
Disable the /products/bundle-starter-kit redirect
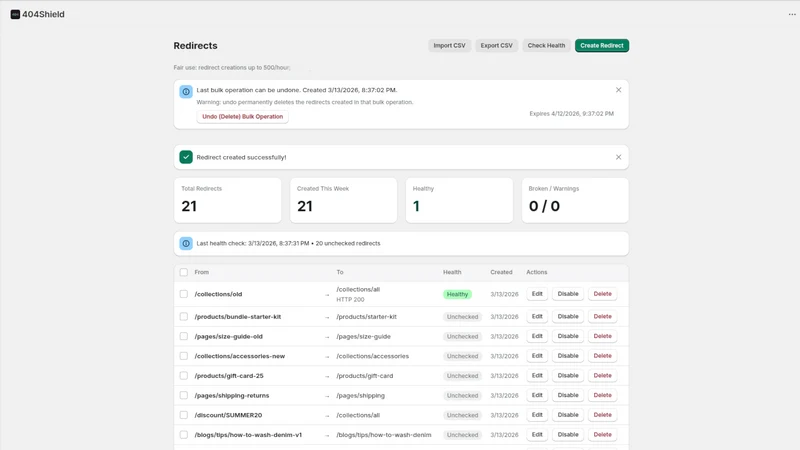point(568,316)
